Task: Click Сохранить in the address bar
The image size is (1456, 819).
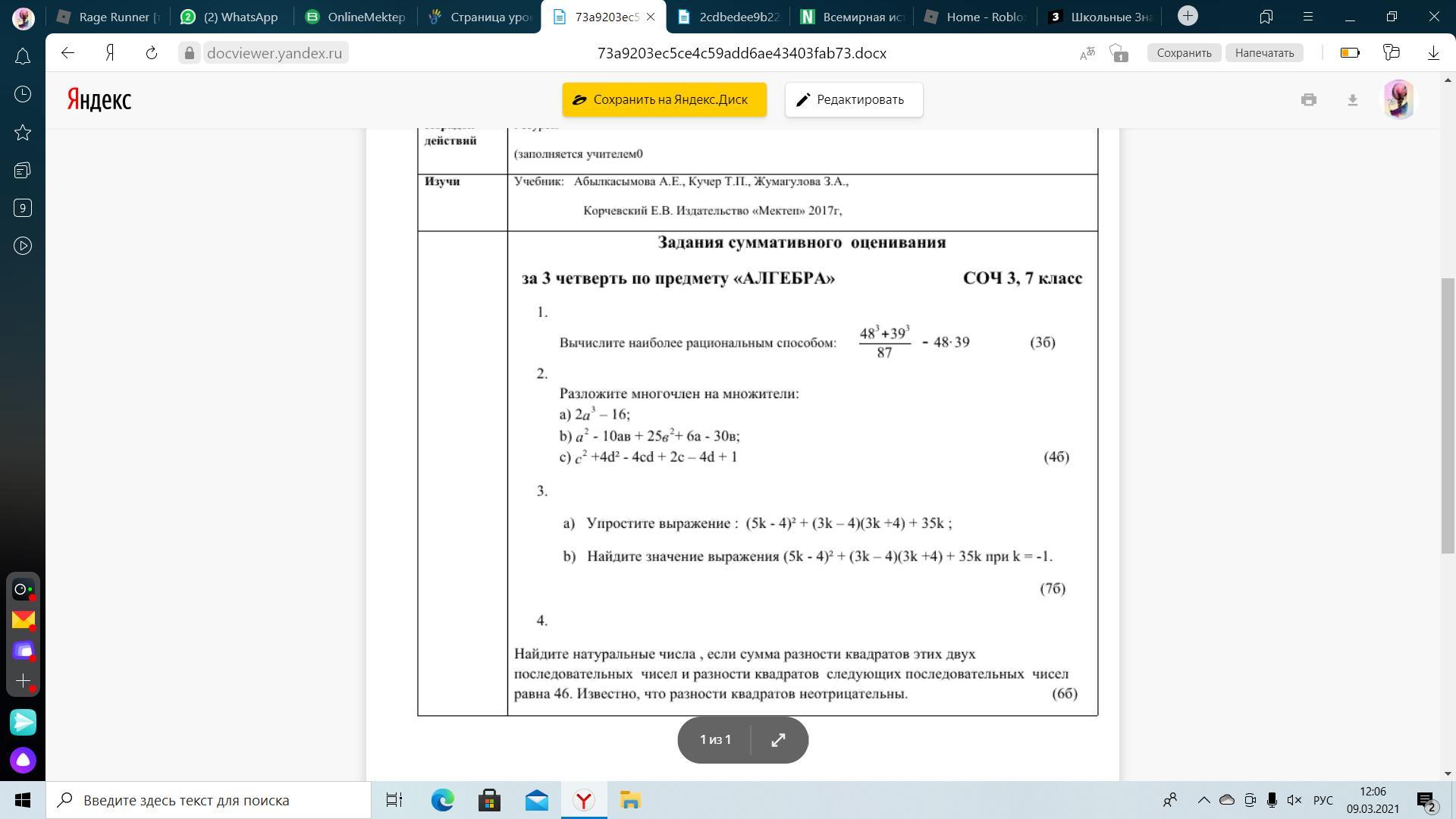Action: point(1184,53)
